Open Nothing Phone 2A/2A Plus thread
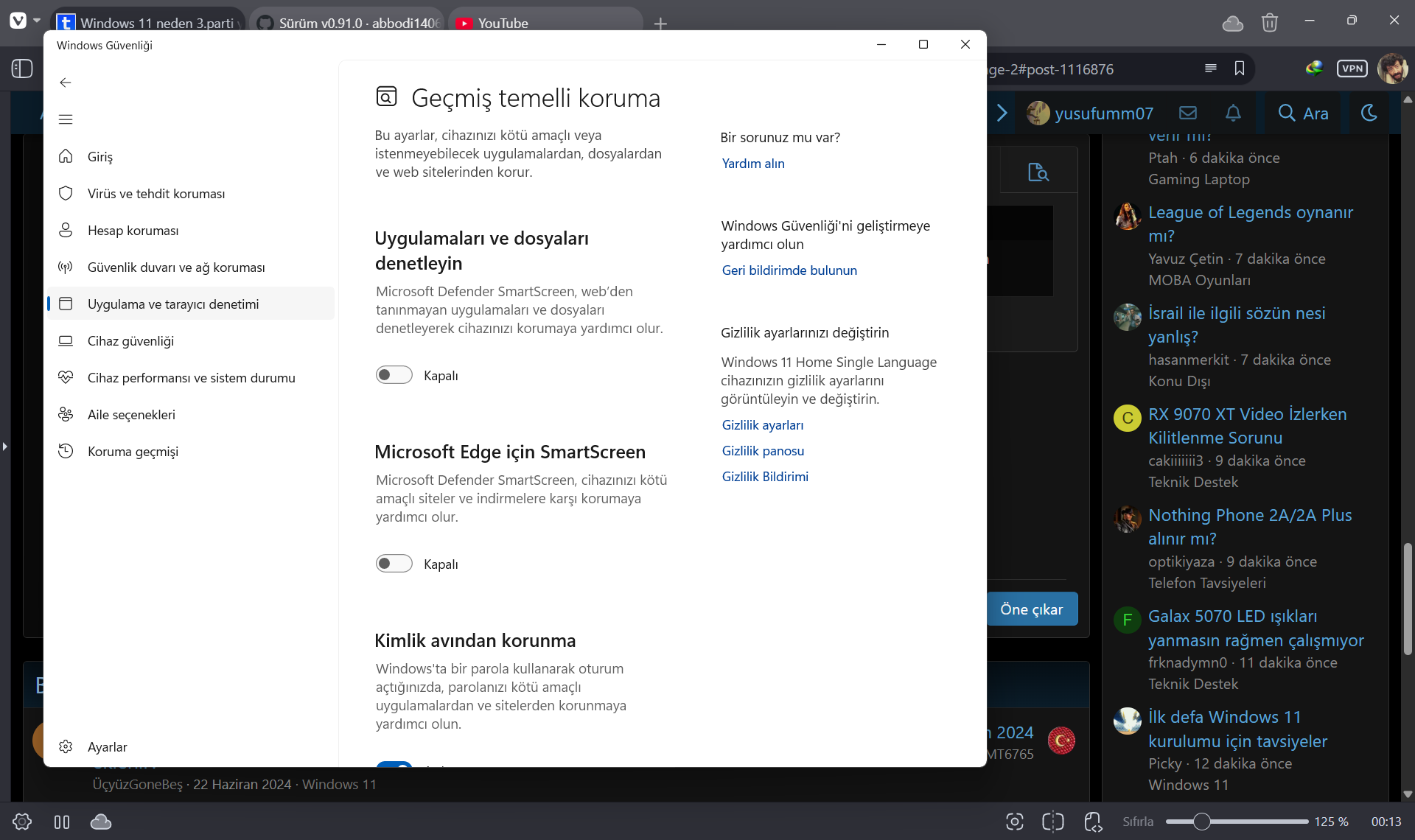This screenshot has width=1415, height=840. point(1250,527)
